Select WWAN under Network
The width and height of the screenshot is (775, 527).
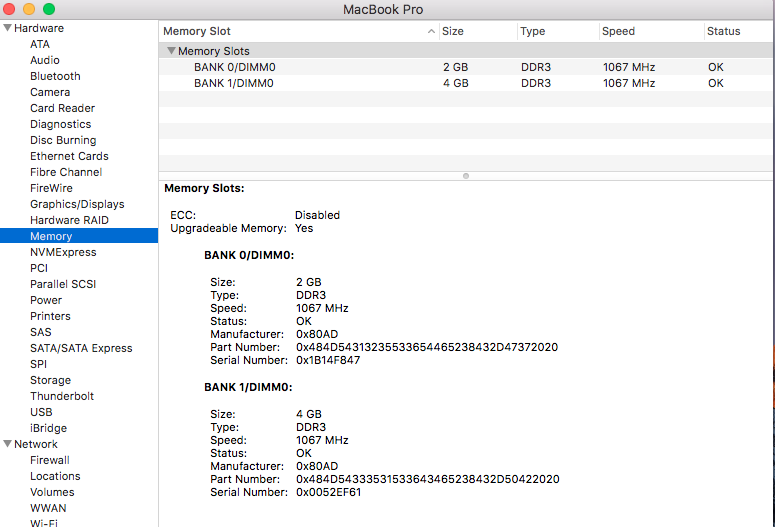click(48, 508)
